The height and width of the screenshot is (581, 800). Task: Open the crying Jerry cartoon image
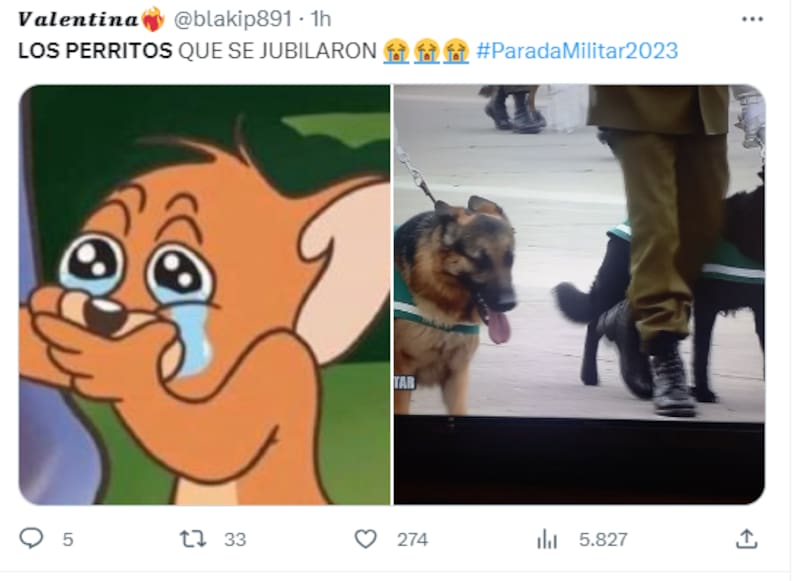[205, 295]
